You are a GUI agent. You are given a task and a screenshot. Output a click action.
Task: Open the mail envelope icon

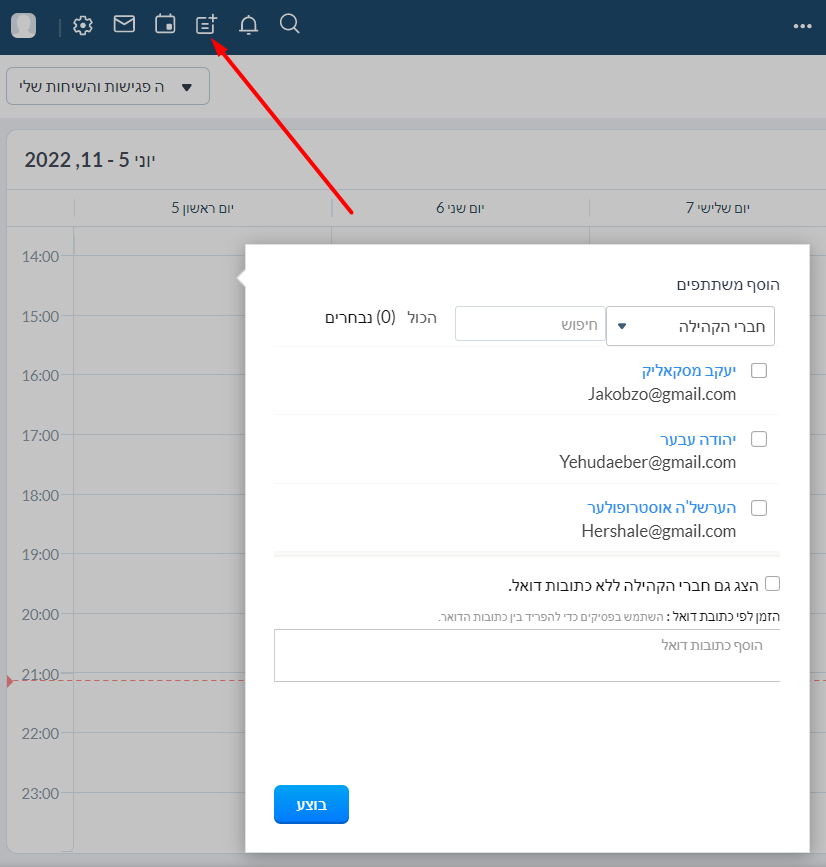coord(124,24)
